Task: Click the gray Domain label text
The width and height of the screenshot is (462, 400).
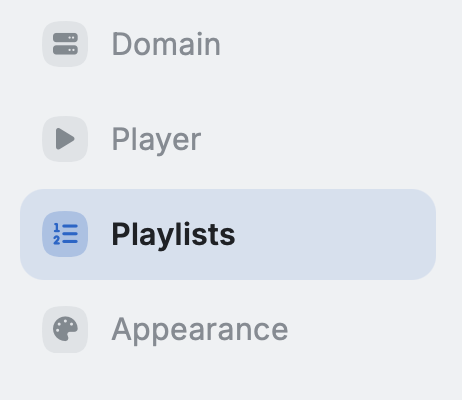Action: [166, 44]
